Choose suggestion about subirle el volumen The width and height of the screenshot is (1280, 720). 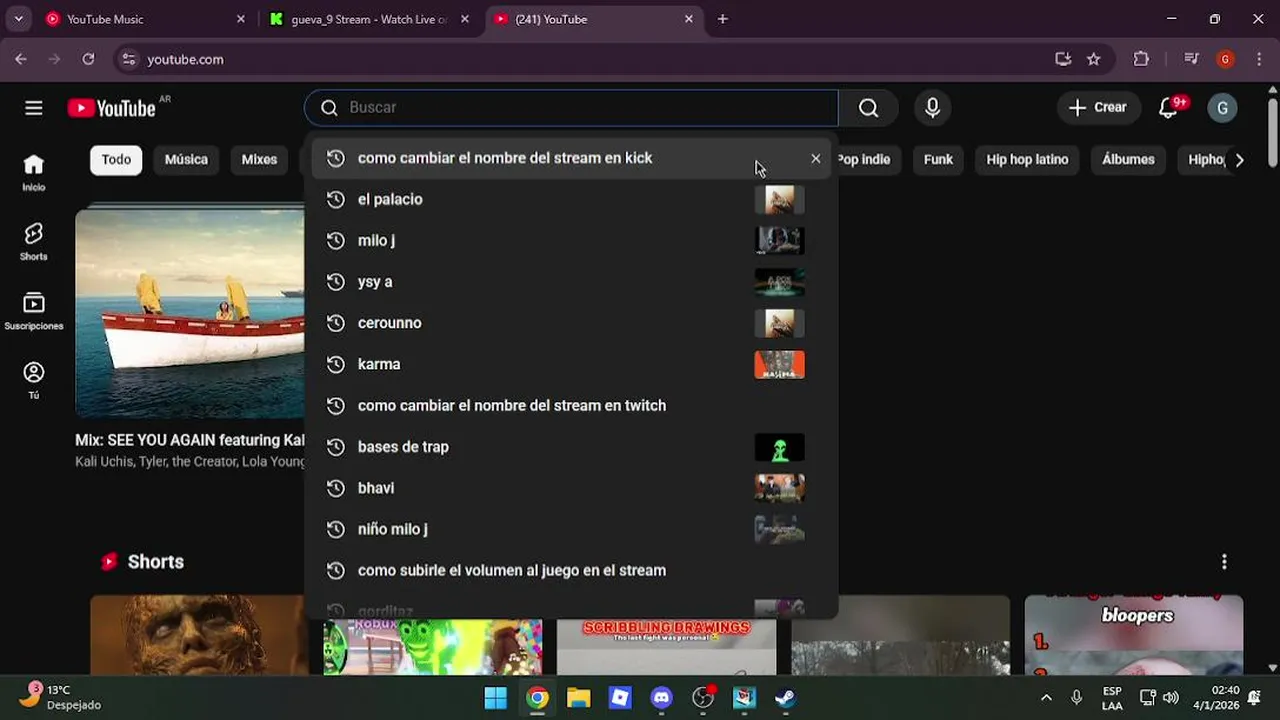[x=571, y=570]
